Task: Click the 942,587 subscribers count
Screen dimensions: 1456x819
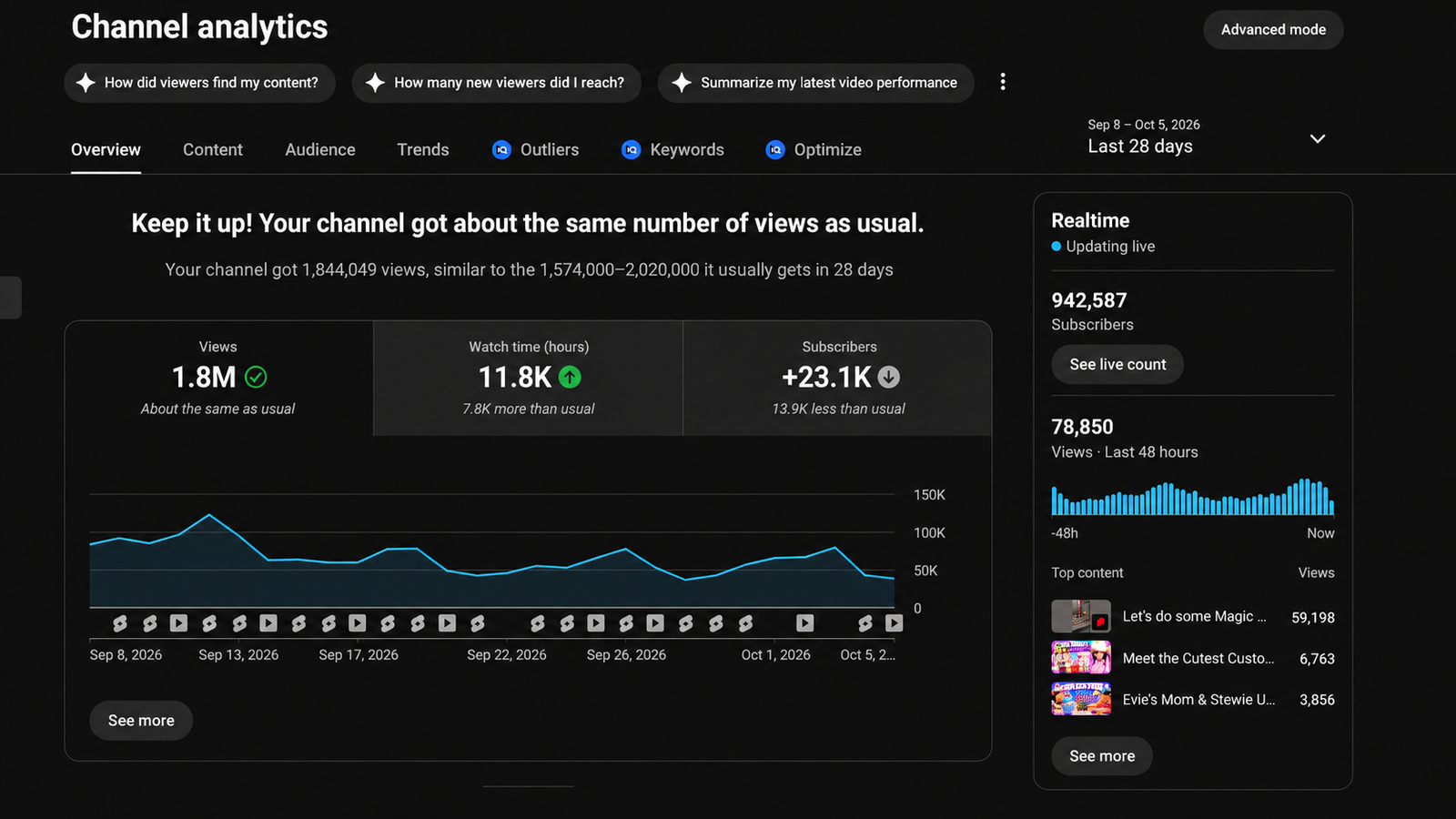Action: (x=1089, y=300)
